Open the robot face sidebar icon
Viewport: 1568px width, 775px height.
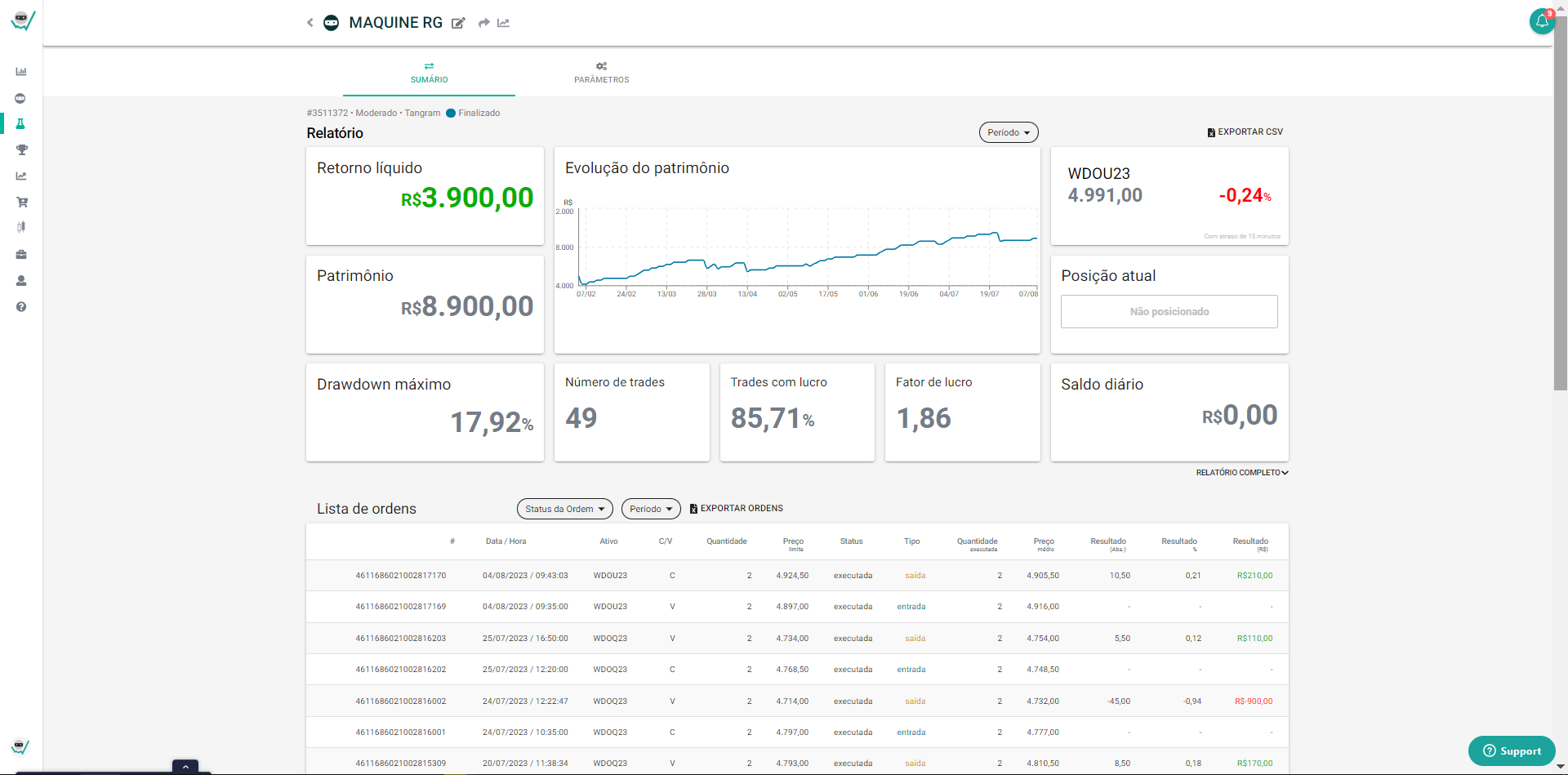pos(20,98)
